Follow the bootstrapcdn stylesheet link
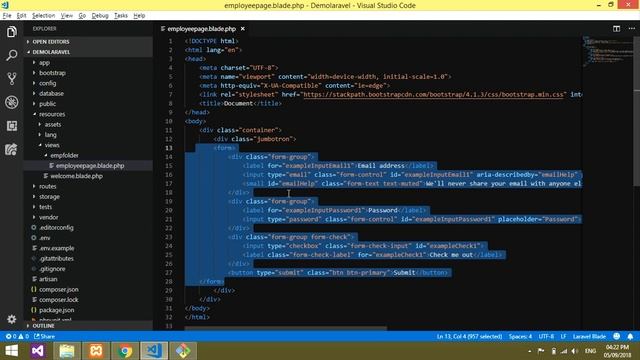 (x=433, y=94)
